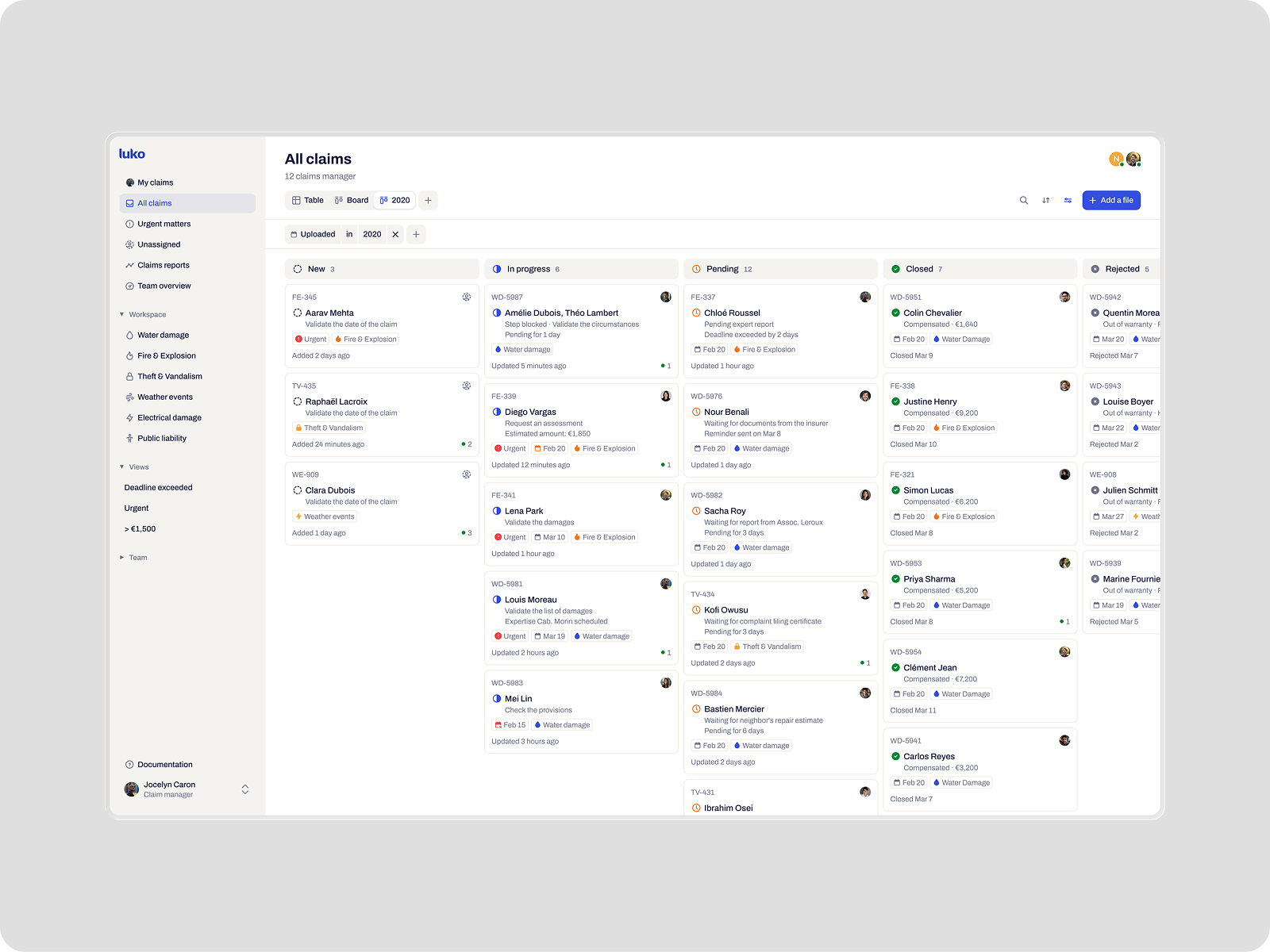Add a new view with plus icon

(428, 201)
